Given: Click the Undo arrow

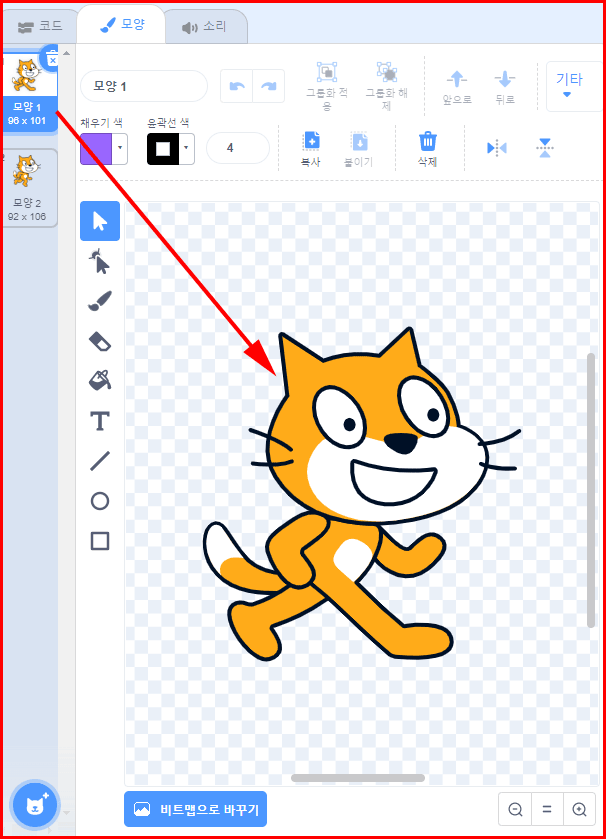Looking at the screenshot, I should [x=236, y=86].
